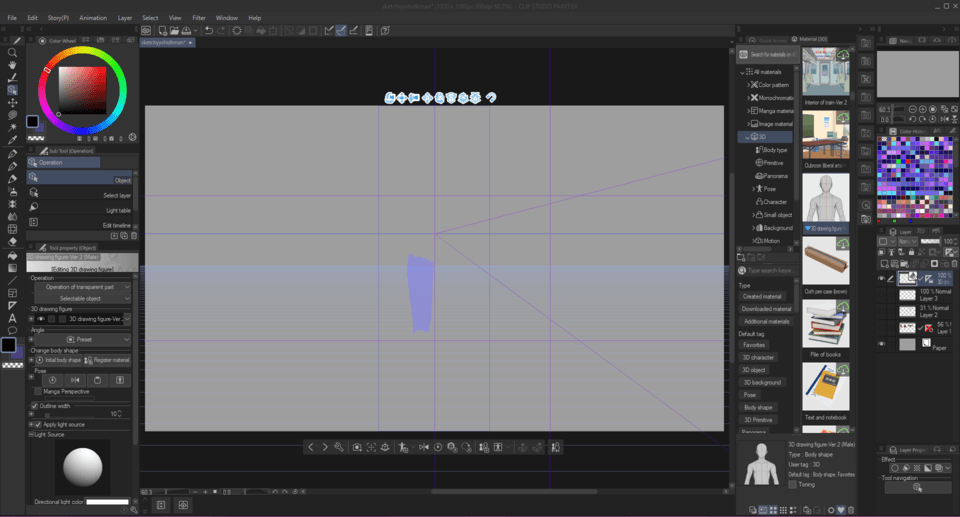Toggle visibility of Layer 2
This screenshot has height=517, width=960.
pyautogui.click(x=882, y=311)
